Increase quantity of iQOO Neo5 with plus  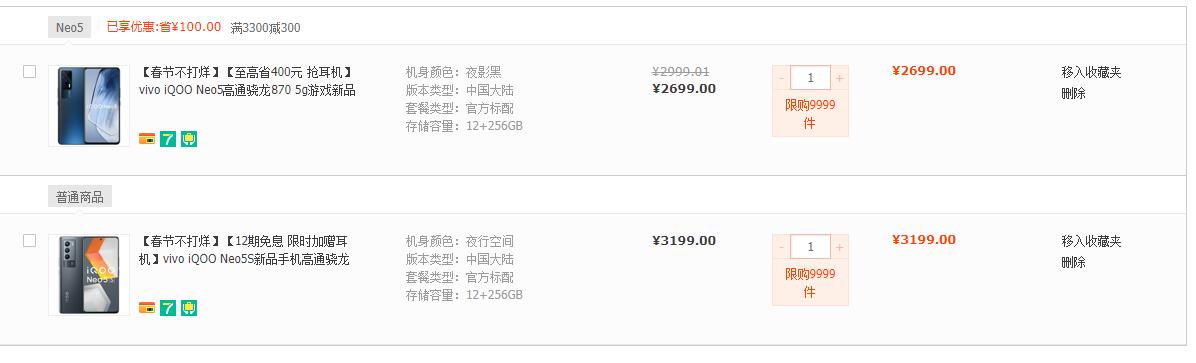pyautogui.click(x=839, y=78)
